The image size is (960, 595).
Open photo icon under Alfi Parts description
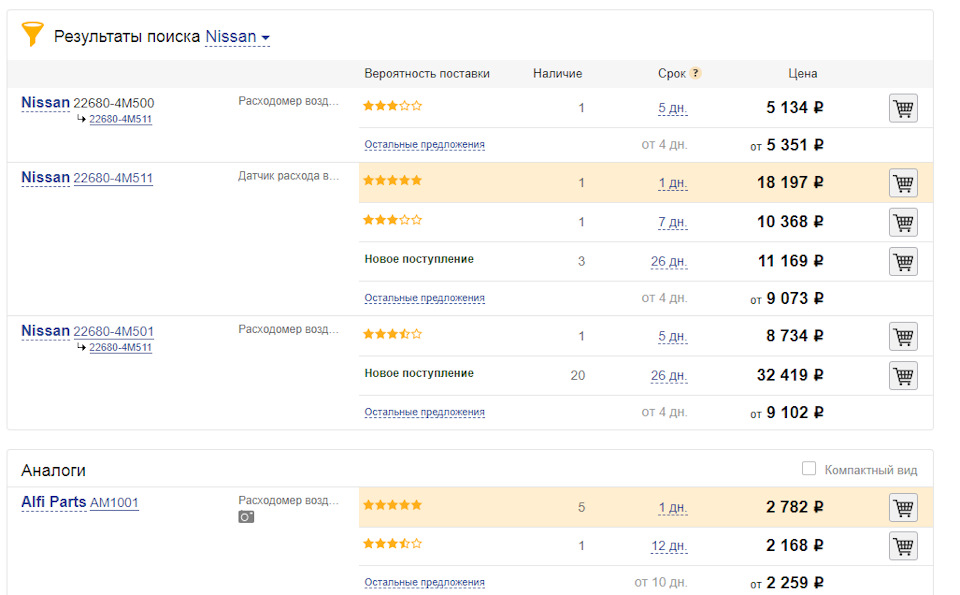pyautogui.click(x=246, y=517)
